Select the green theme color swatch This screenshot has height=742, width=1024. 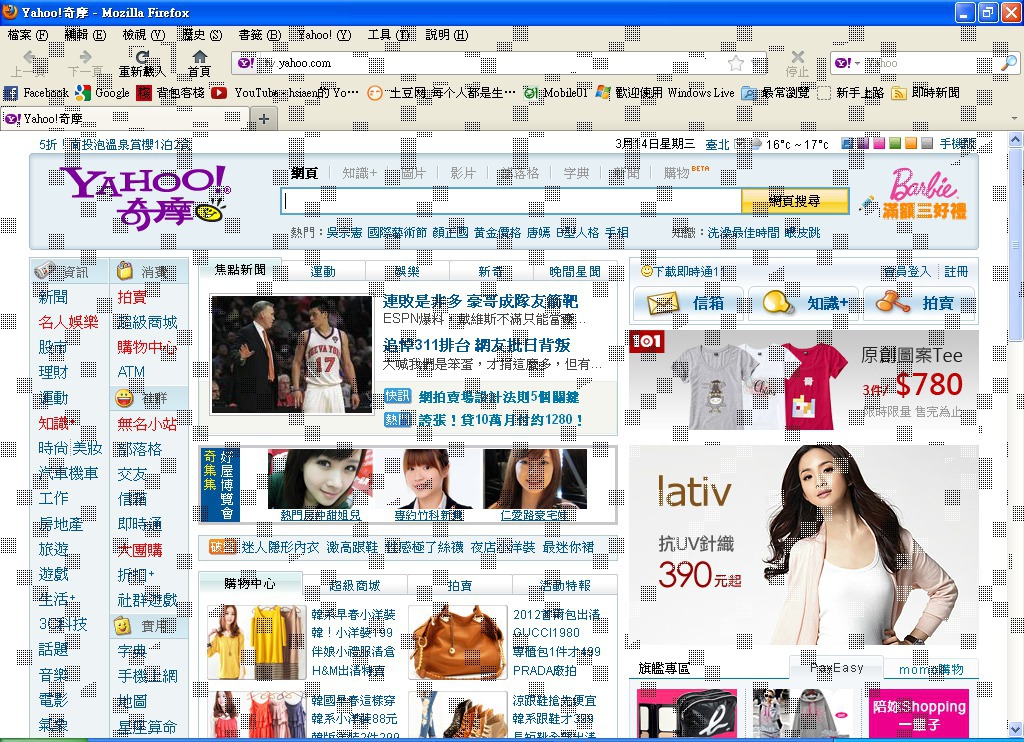click(895, 143)
